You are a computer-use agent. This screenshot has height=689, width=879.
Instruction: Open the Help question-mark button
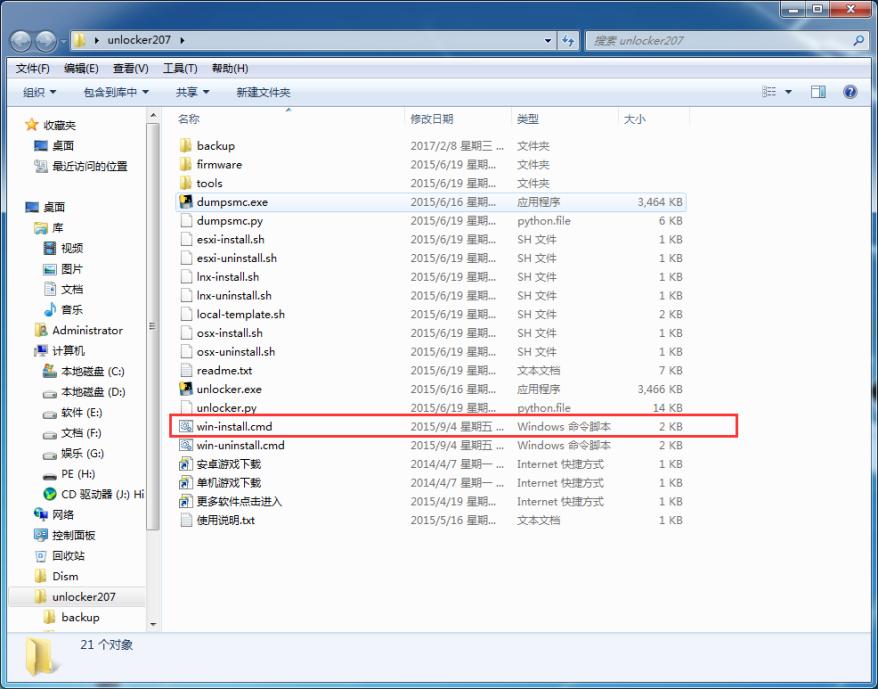[850, 92]
